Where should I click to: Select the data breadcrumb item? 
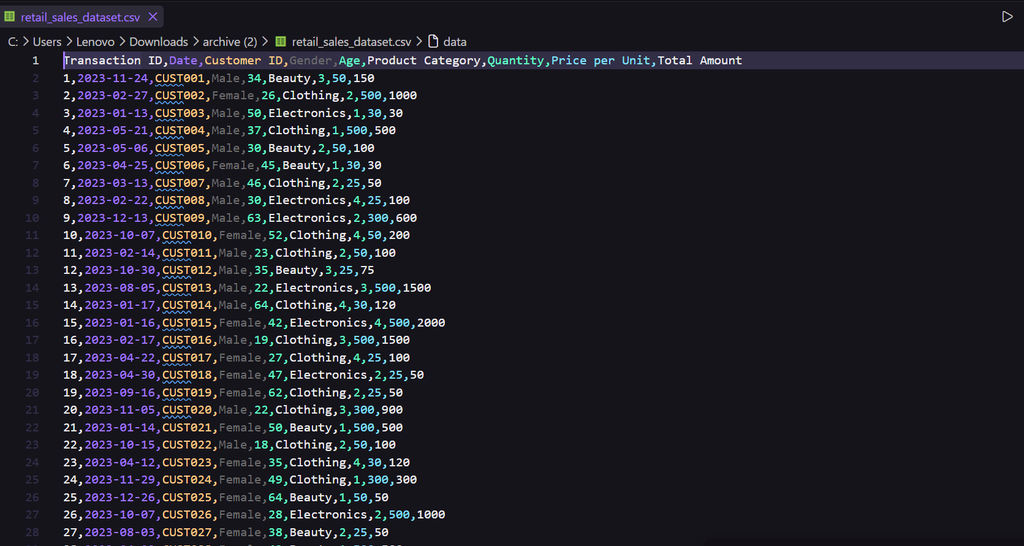pos(455,42)
